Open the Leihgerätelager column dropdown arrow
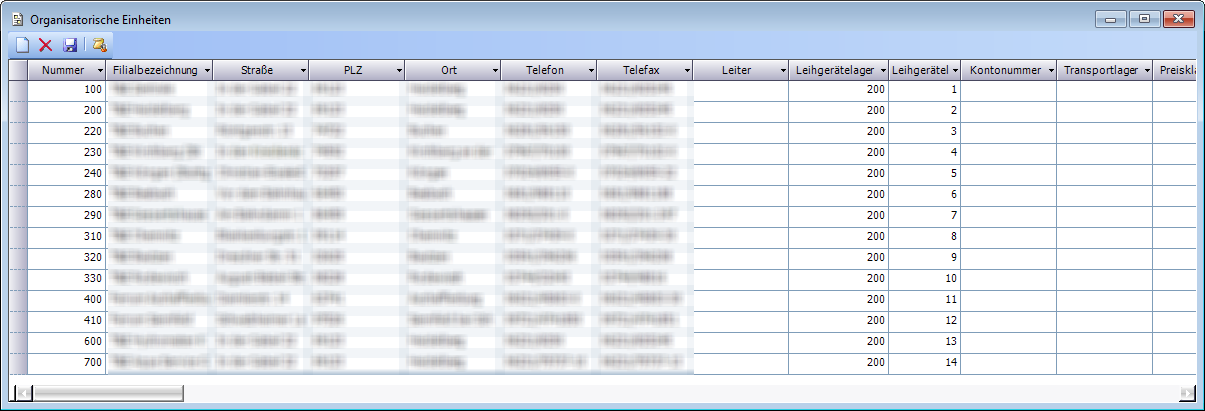Viewport: 1205px width, 411px height. click(x=881, y=71)
